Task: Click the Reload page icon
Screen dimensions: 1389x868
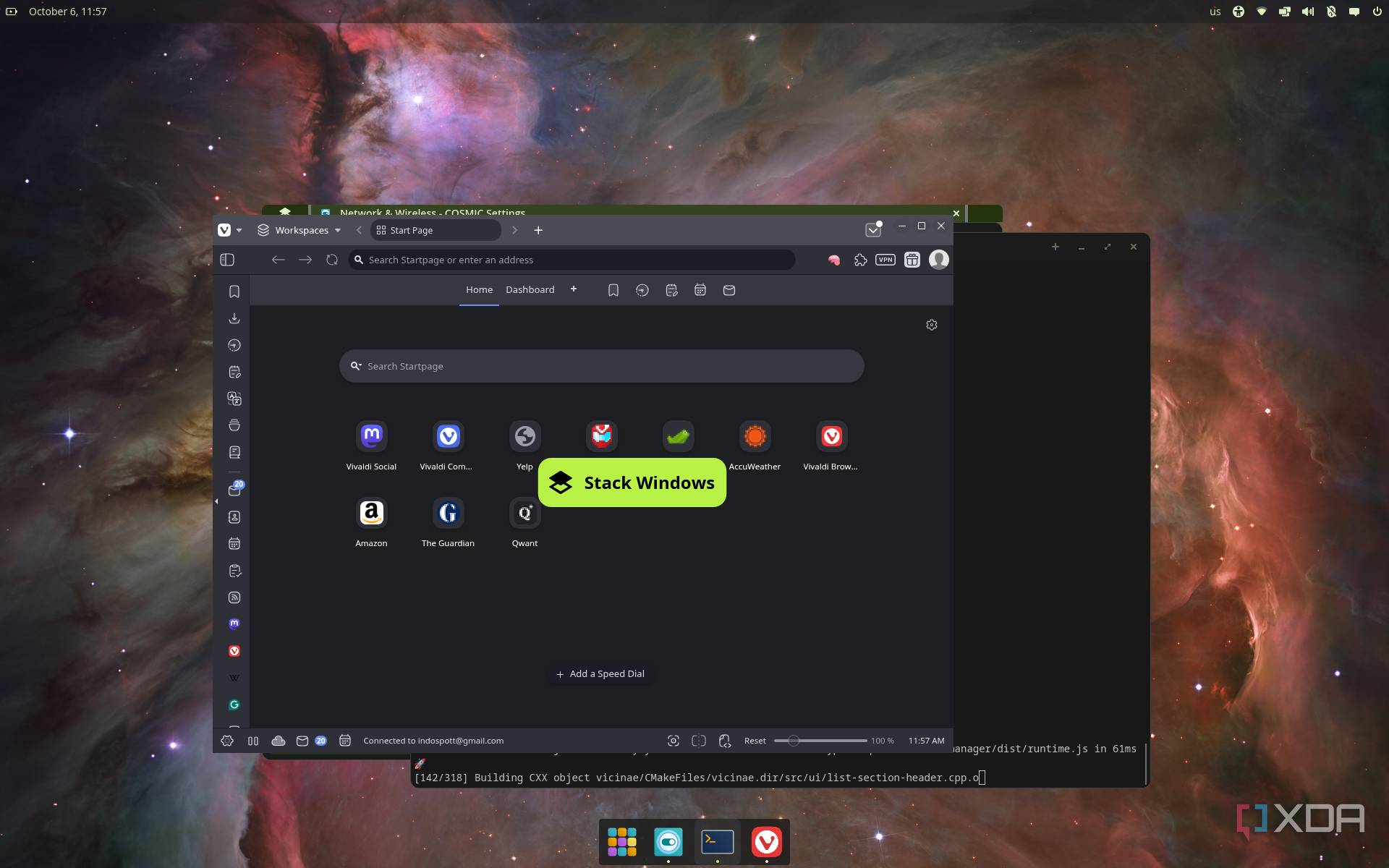Action: [x=332, y=260]
